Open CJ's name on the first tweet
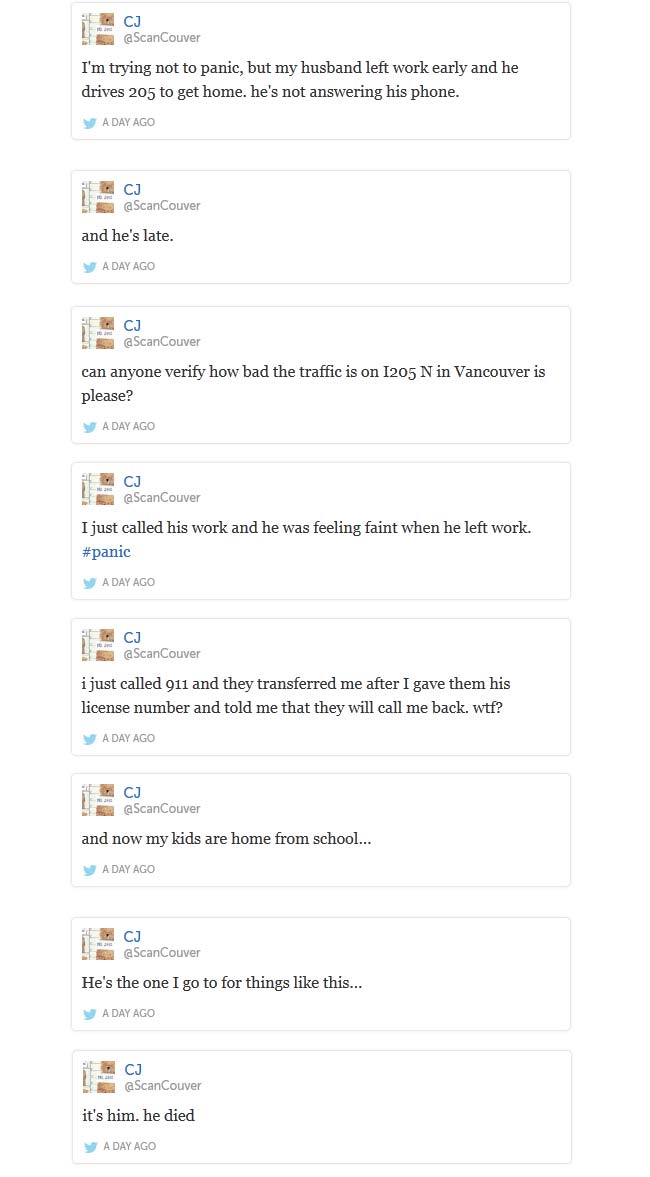The height and width of the screenshot is (1177, 650). click(132, 21)
